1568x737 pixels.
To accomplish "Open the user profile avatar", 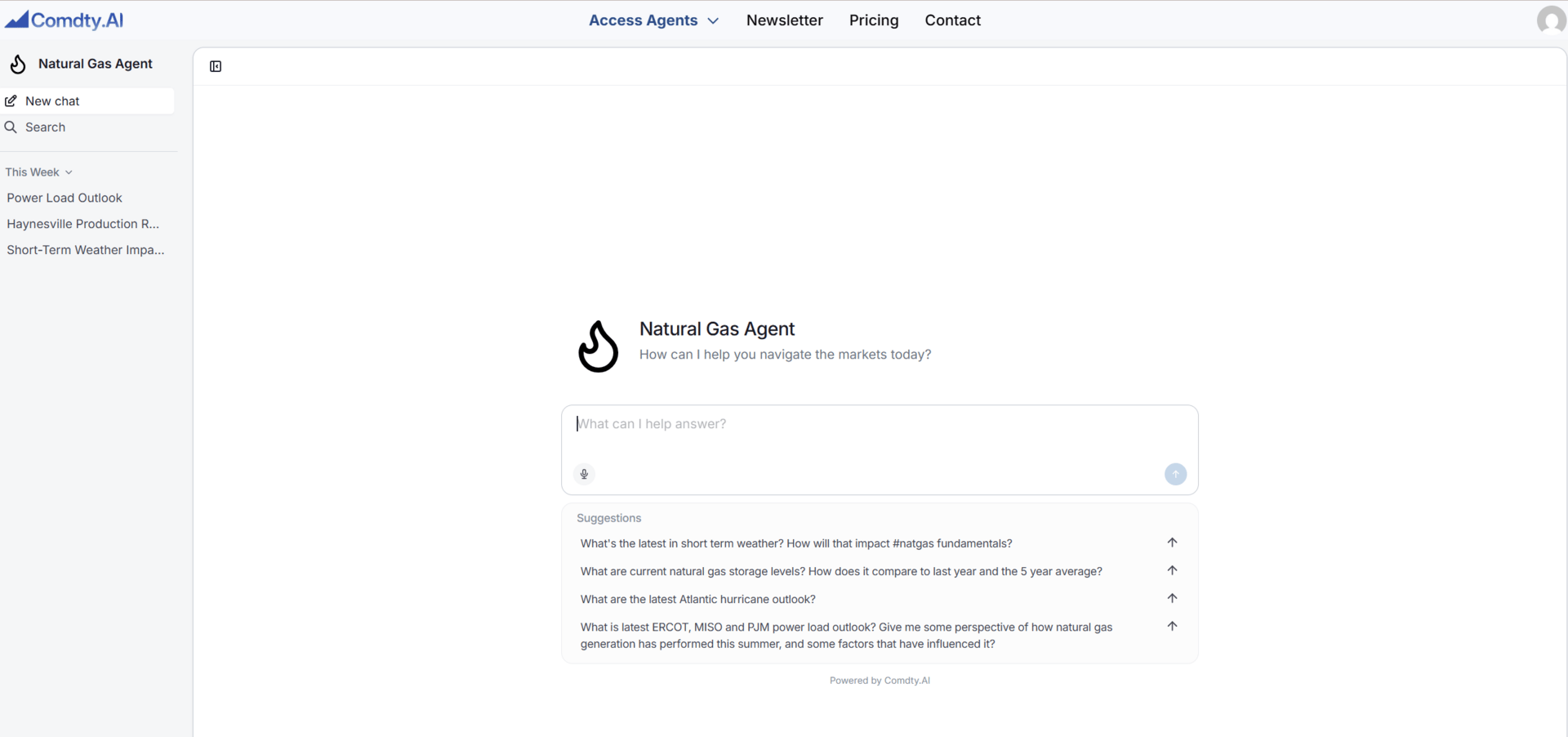I will coord(1551,20).
